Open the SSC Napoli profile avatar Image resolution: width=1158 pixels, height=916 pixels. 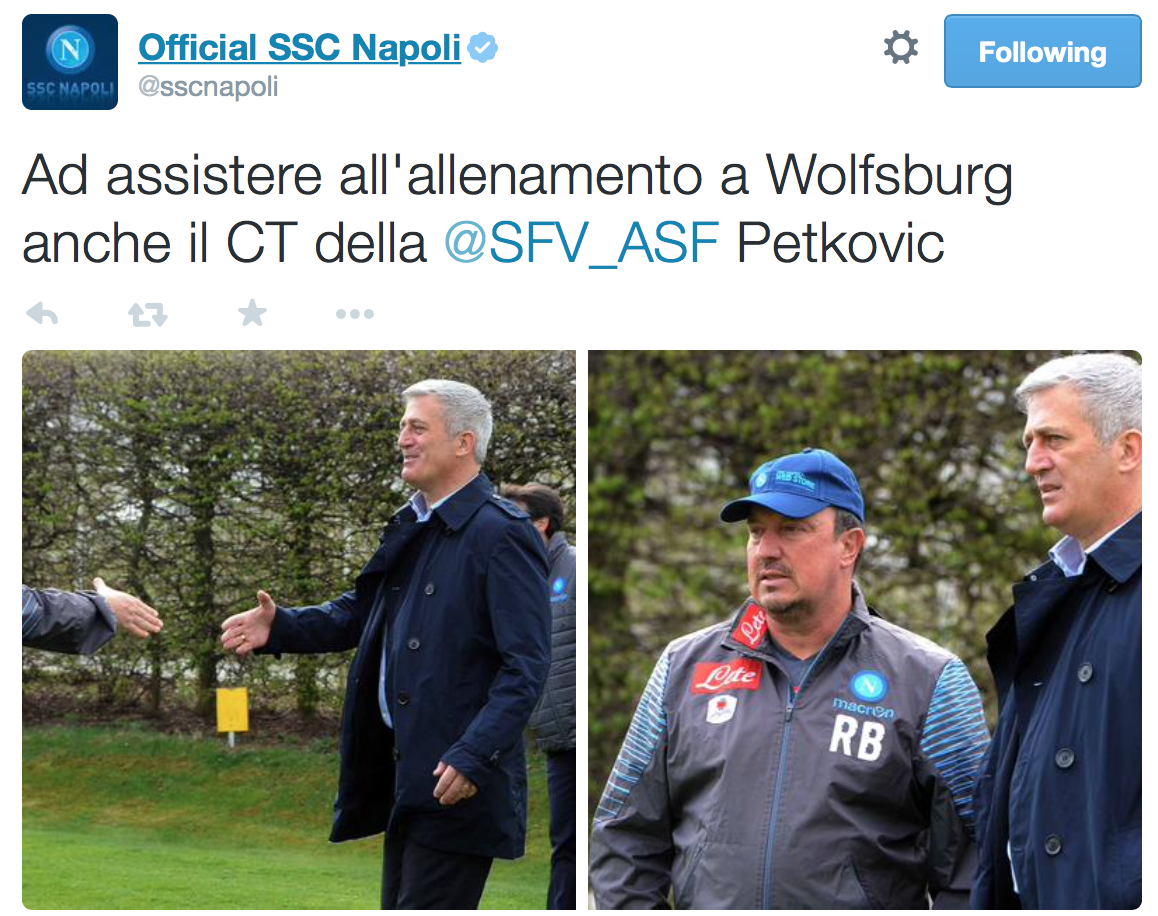[x=70, y=62]
